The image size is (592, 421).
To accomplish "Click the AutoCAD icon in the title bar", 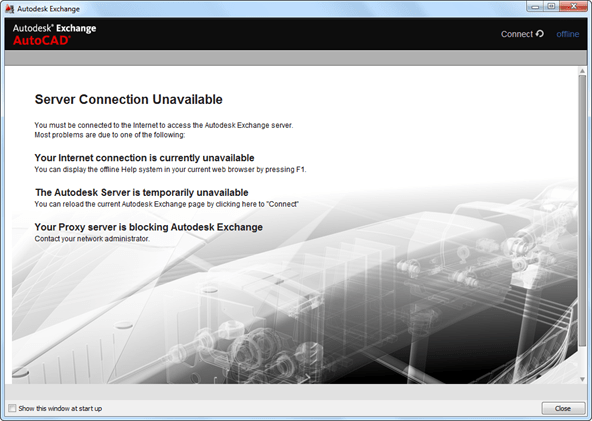I will pos(10,8).
